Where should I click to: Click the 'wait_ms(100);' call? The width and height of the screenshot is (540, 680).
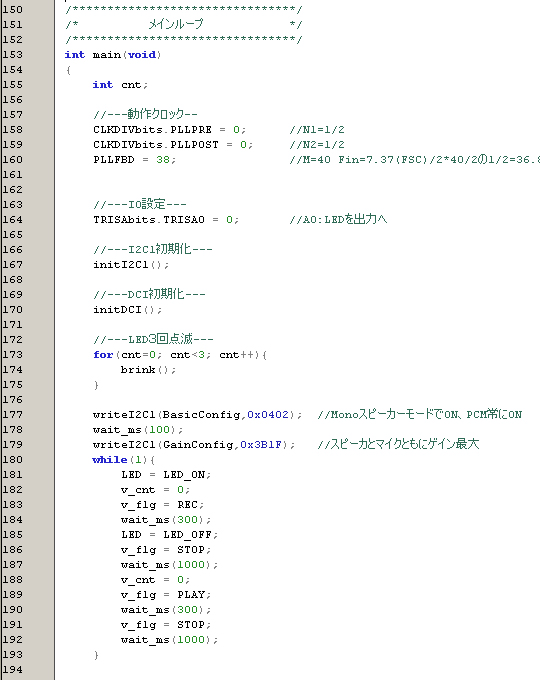(x=138, y=430)
